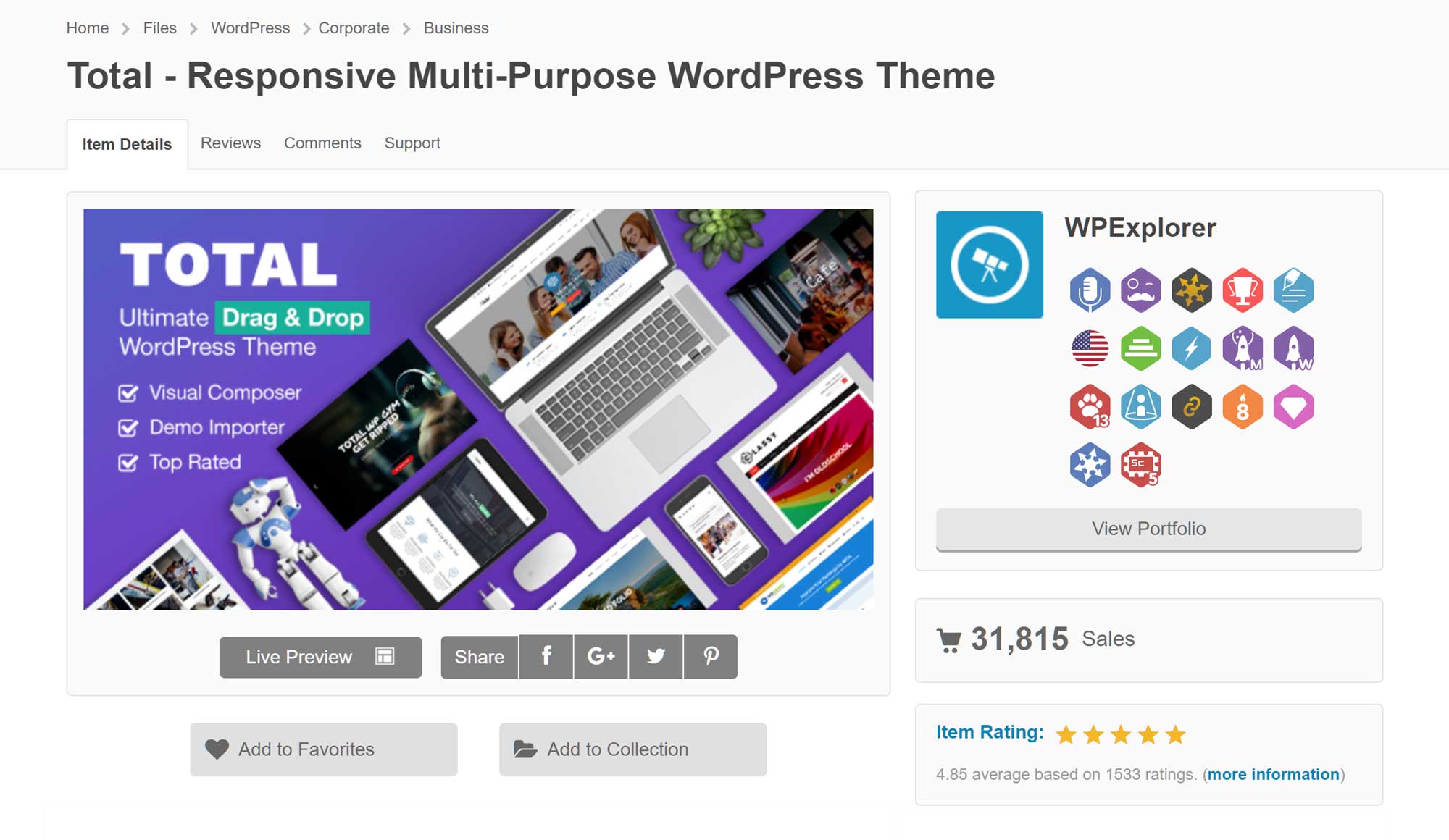Image resolution: width=1449 pixels, height=840 pixels.
Task: Click the blue snowflake badge
Action: click(x=1090, y=464)
